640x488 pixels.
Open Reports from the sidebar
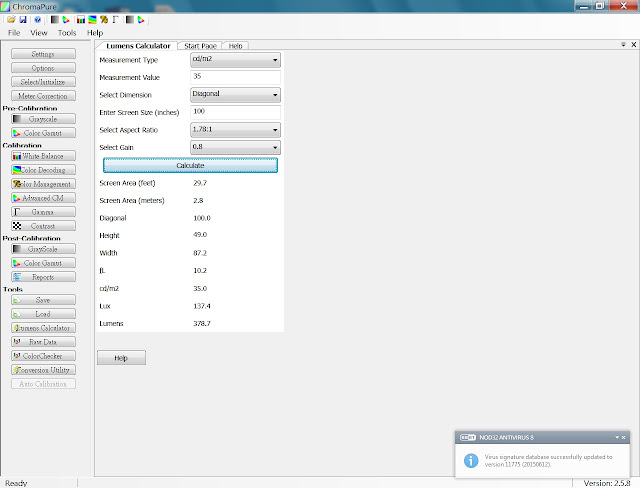43,277
